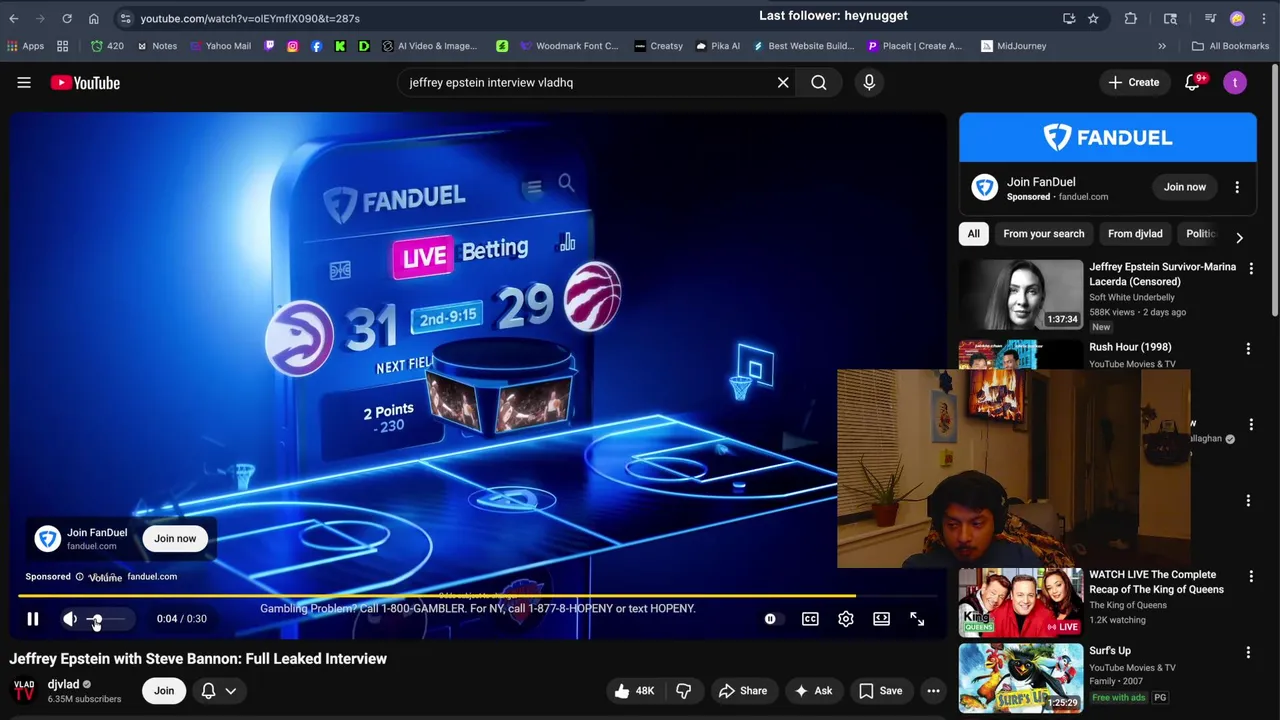The image size is (1280, 720).
Task: Click the address bar URL
Action: 250,18
